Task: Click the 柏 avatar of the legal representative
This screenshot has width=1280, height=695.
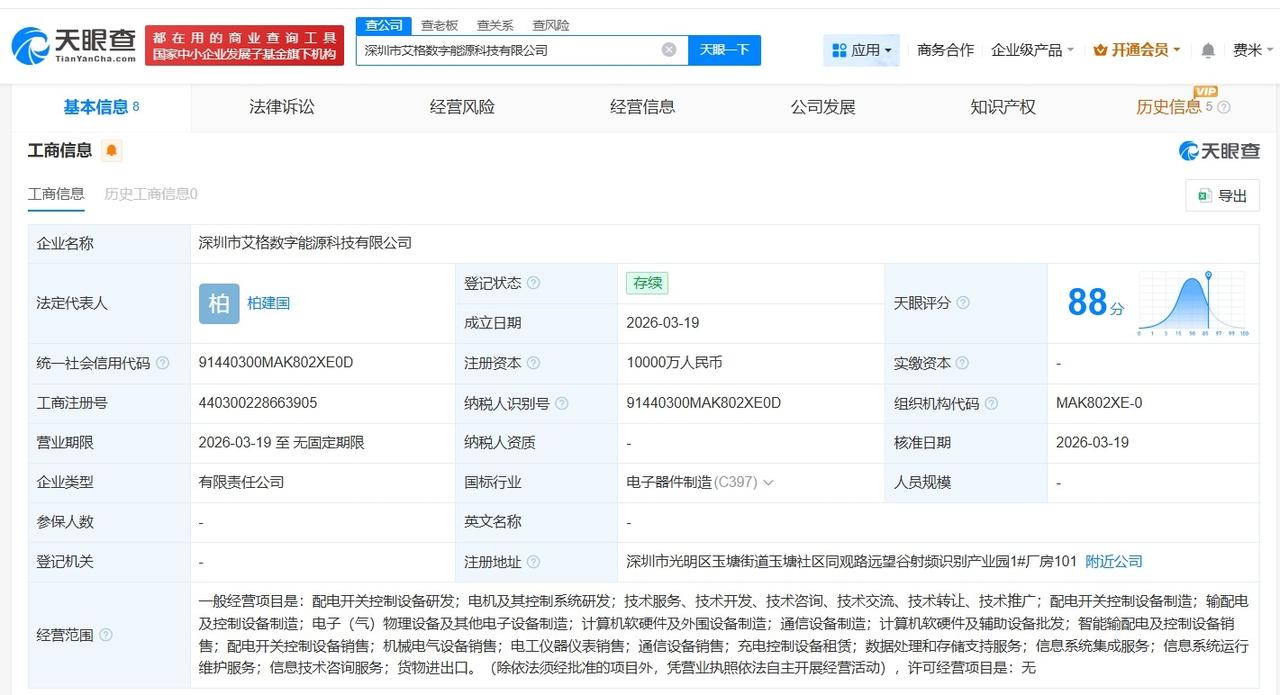Action: click(x=219, y=303)
